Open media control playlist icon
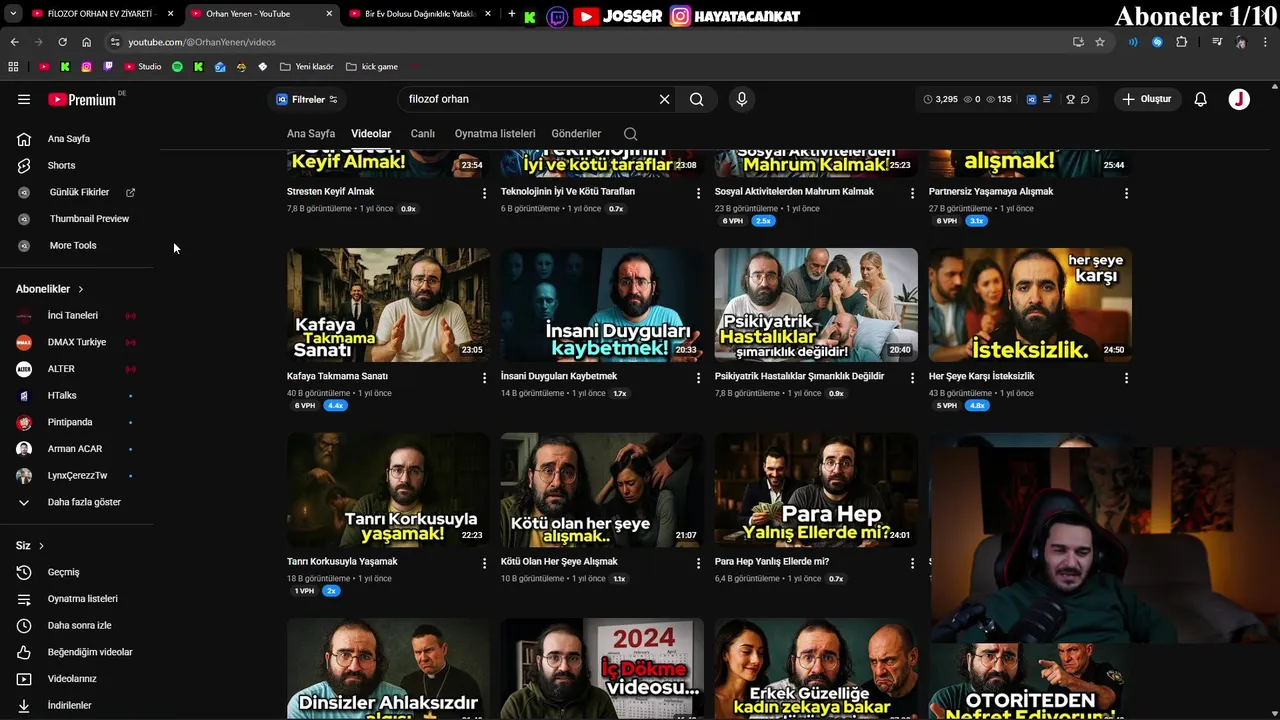The width and height of the screenshot is (1280, 720). click(x=1217, y=42)
